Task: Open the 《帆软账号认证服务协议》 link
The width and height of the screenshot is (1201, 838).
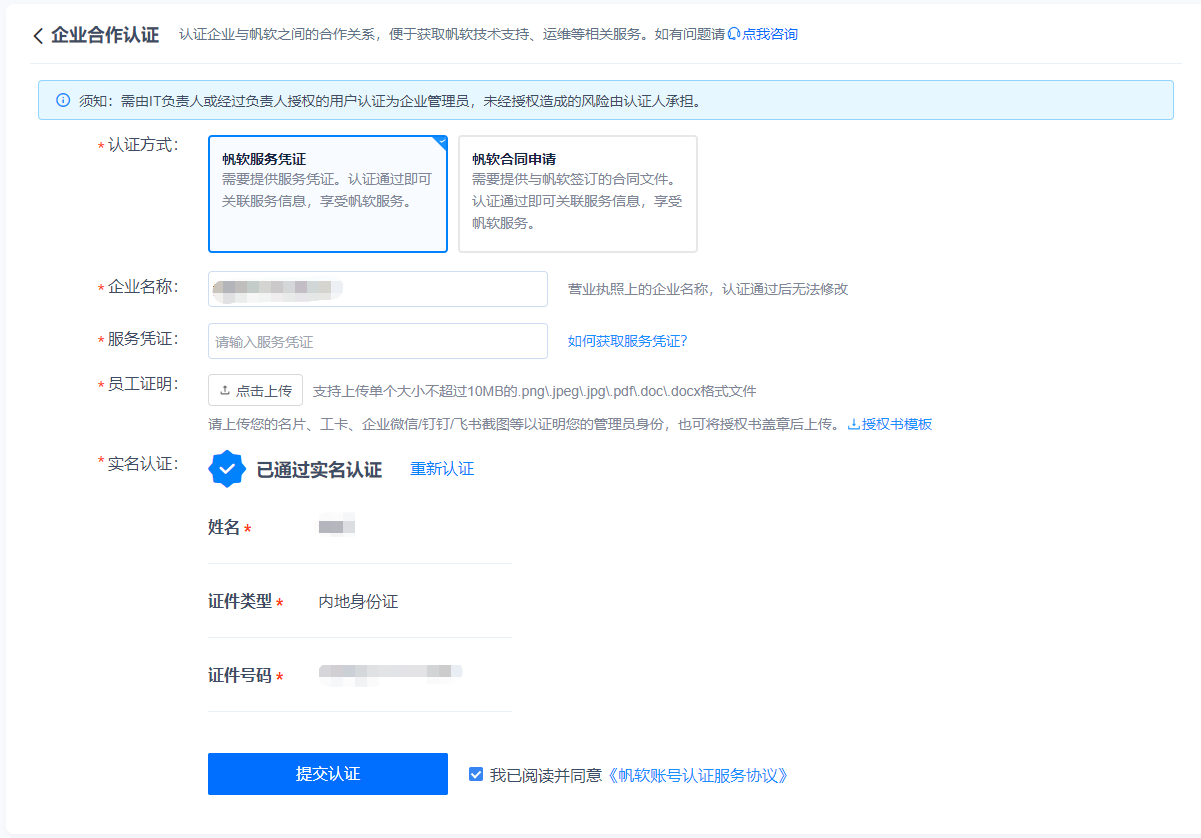Action: 697,775
